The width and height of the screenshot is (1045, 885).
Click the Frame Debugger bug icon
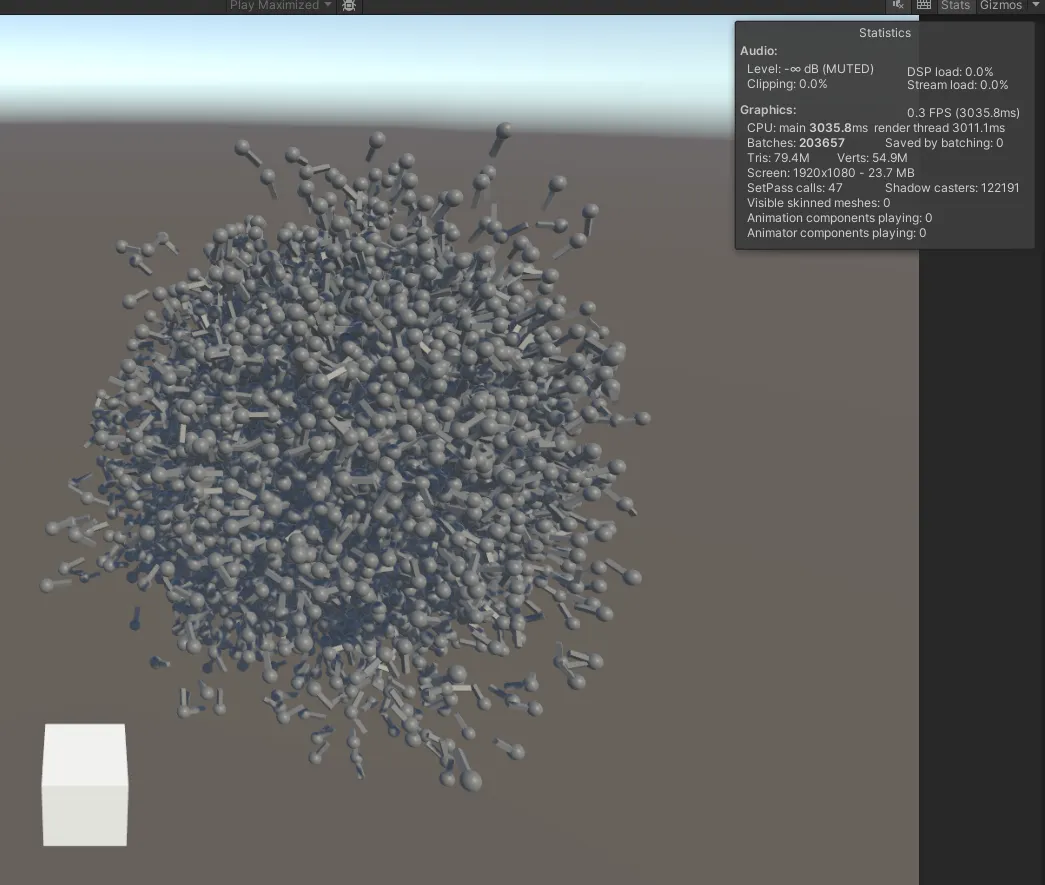click(349, 5)
